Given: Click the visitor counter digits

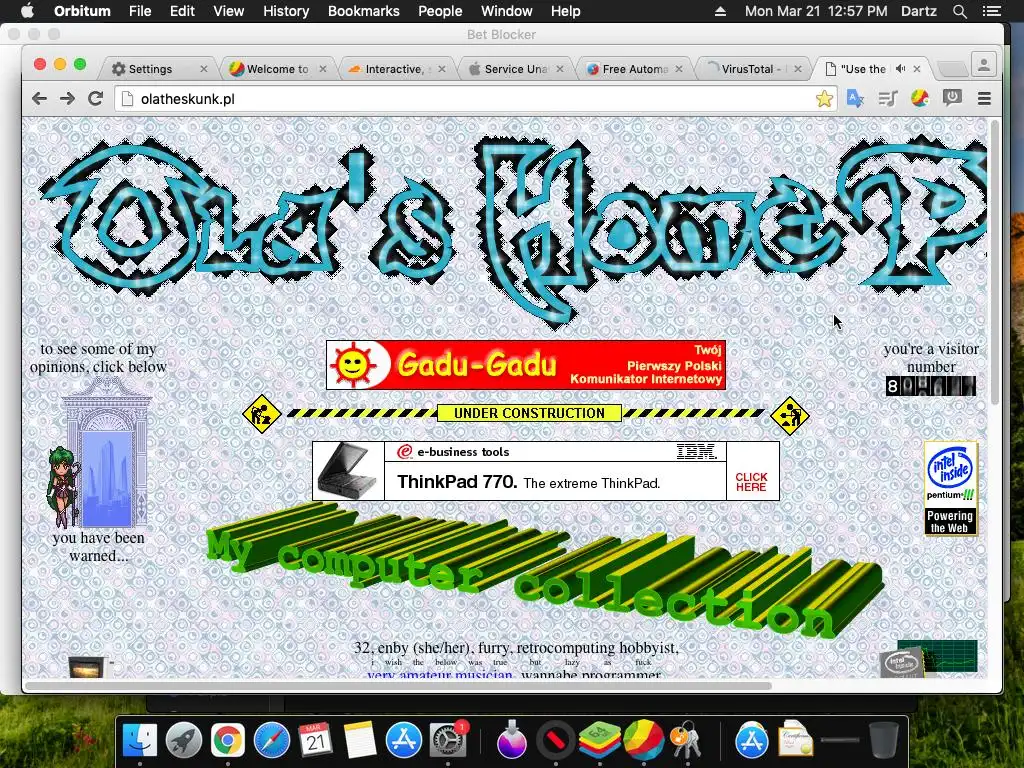Looking at the screenshot, I should coord(931,386).
